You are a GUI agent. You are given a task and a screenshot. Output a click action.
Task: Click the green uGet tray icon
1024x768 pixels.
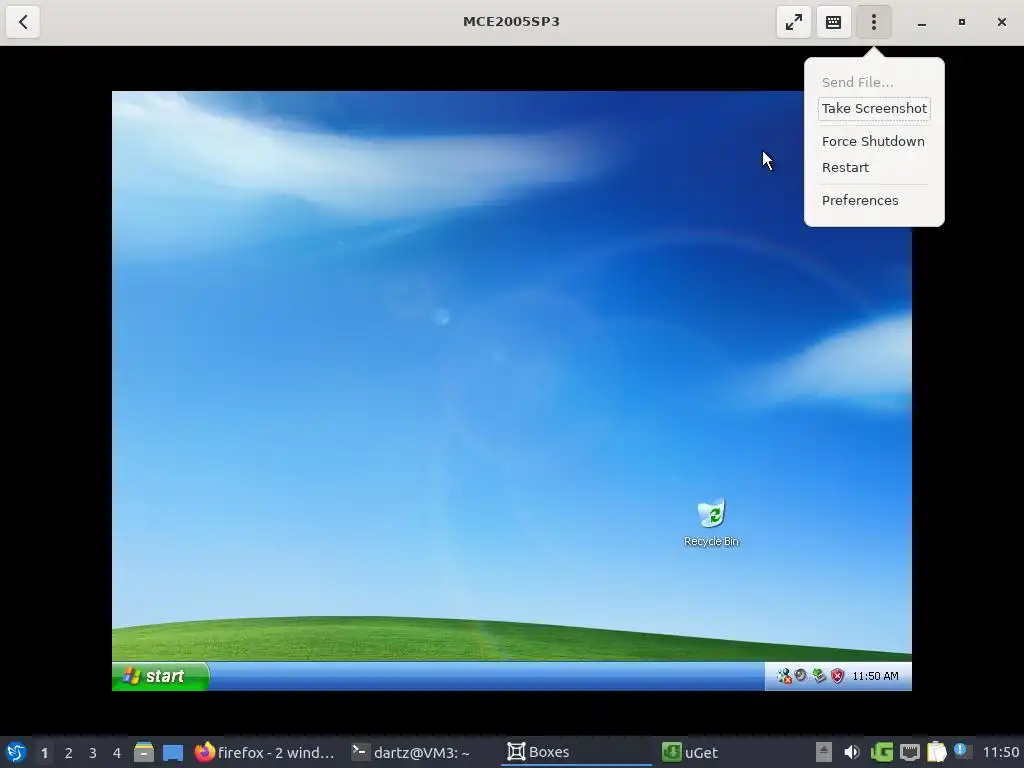882,752
